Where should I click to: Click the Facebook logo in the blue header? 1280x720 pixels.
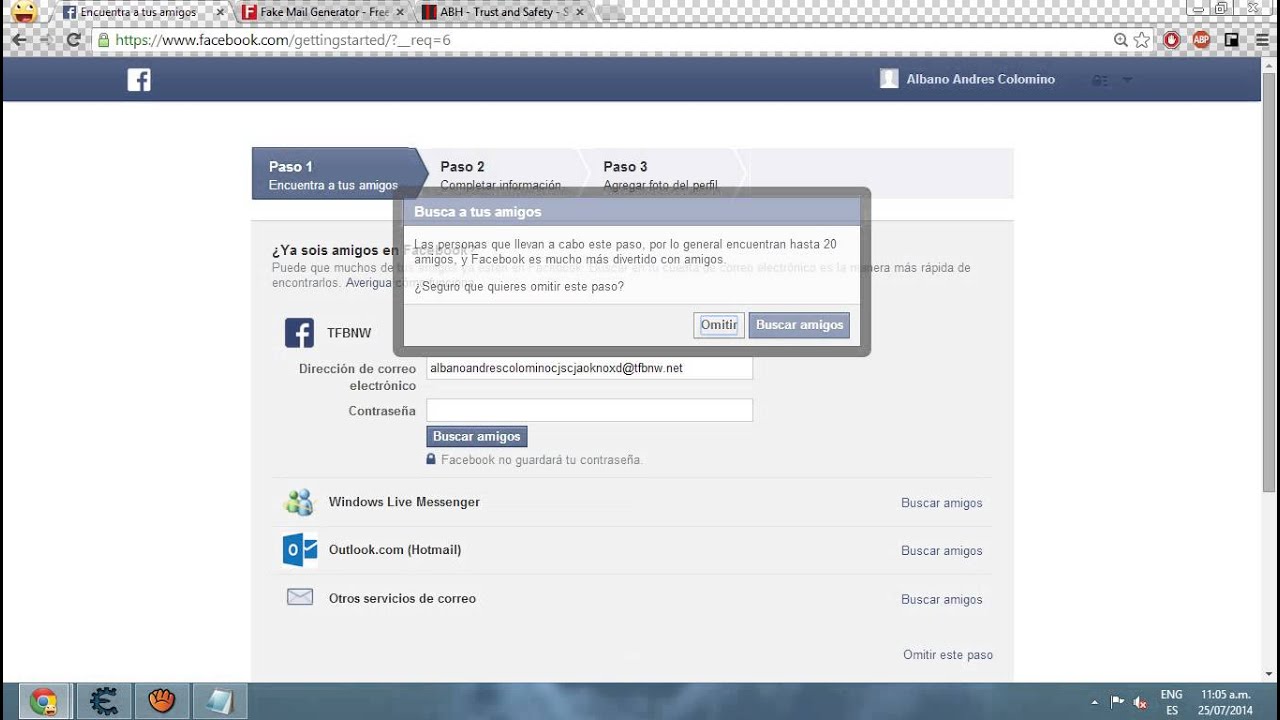(139, 80)
